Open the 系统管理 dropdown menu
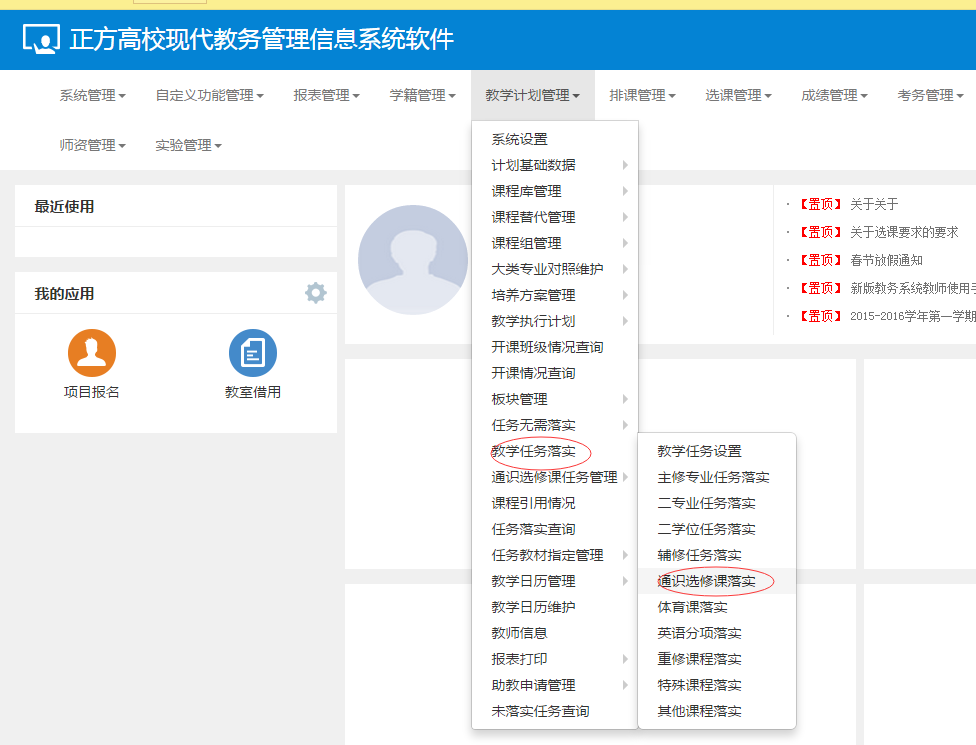The image size is (976, 745). [x=92, y=95]
